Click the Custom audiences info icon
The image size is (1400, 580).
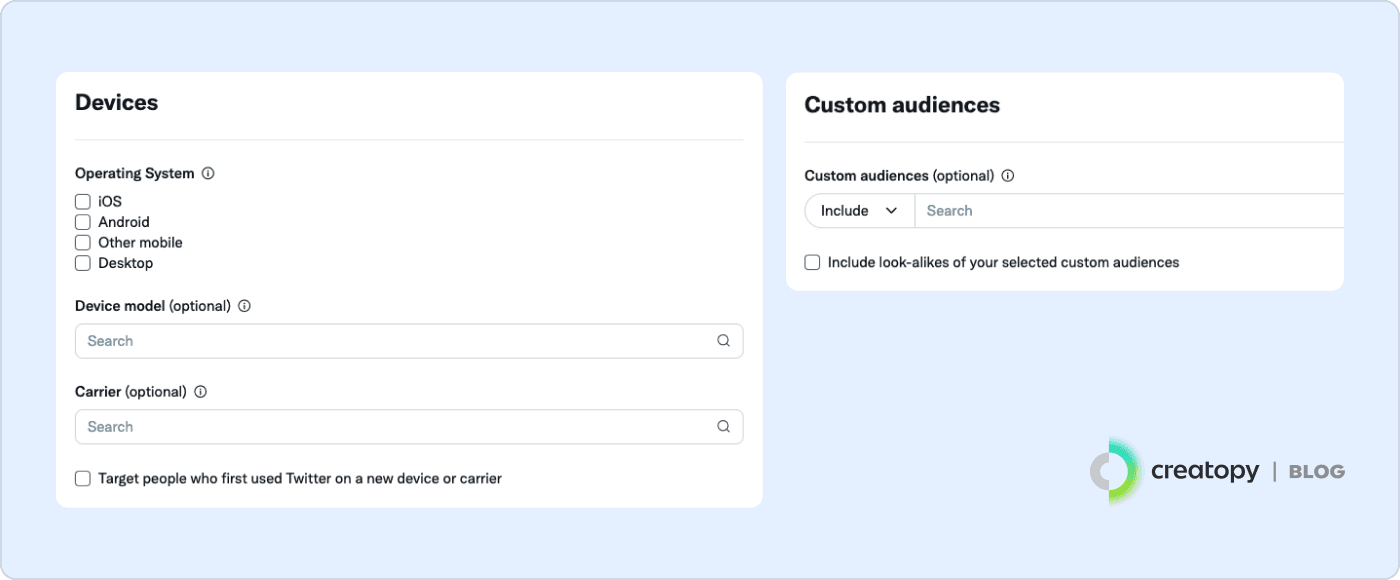(x=1008, y=176)
